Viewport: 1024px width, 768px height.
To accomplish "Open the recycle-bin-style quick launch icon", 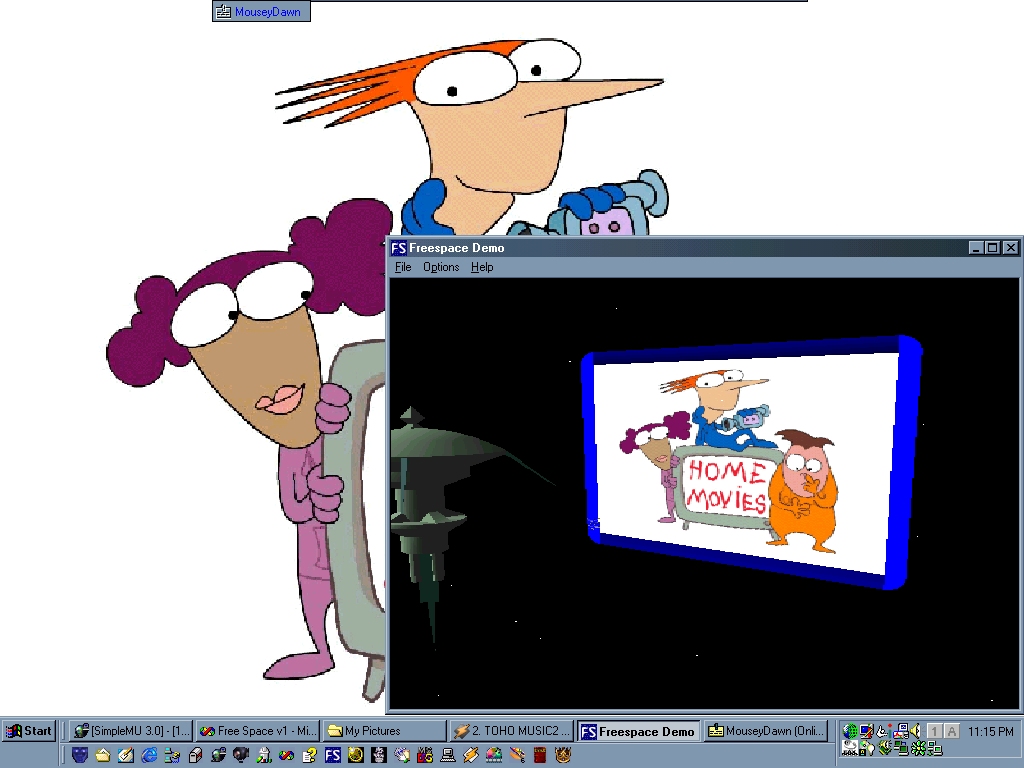I will 264,755.
